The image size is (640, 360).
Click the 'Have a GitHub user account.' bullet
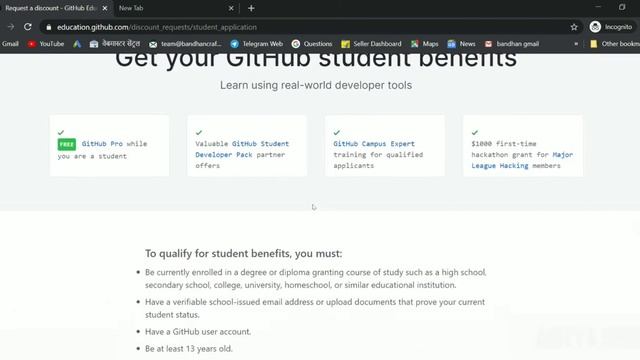click(198, 331)
